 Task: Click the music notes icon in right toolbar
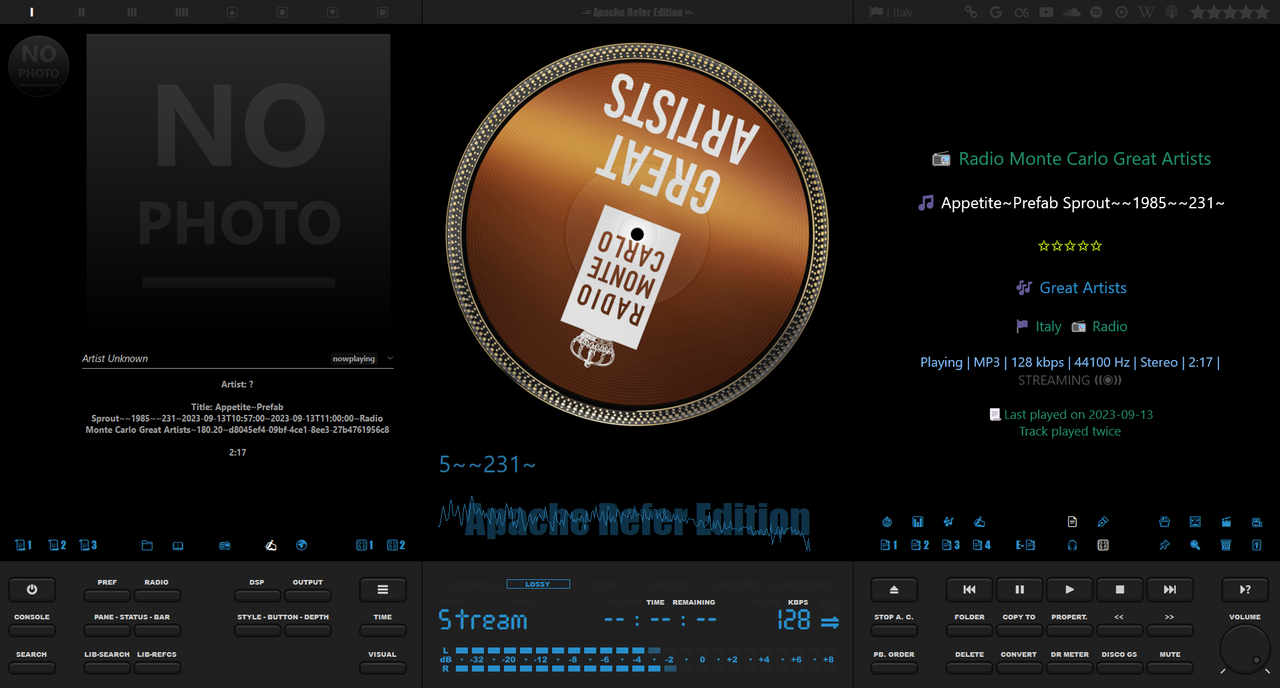(x=948, y=522)
